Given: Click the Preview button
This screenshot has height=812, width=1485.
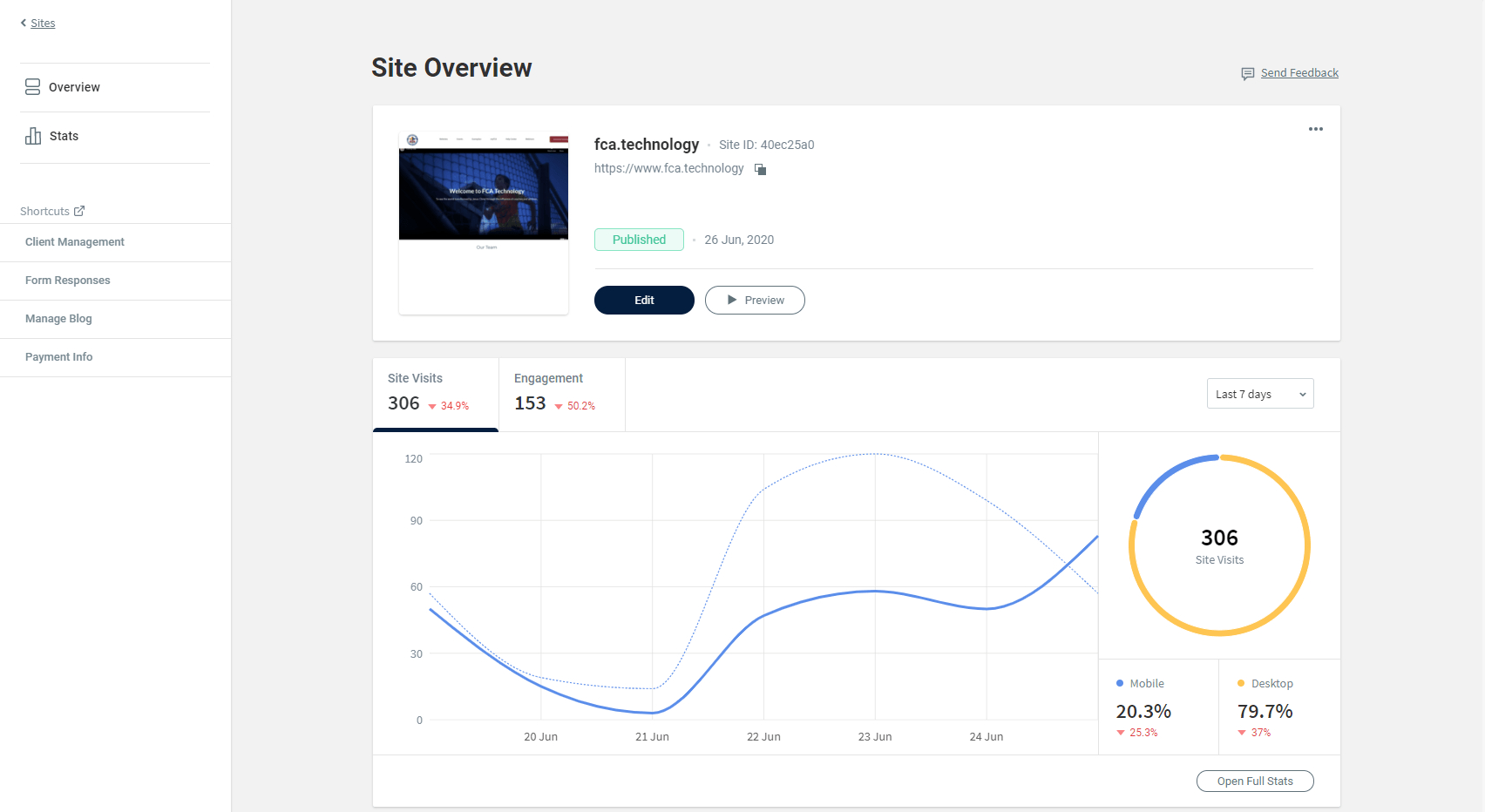Looking at the screenshot, I should [755, 300].
